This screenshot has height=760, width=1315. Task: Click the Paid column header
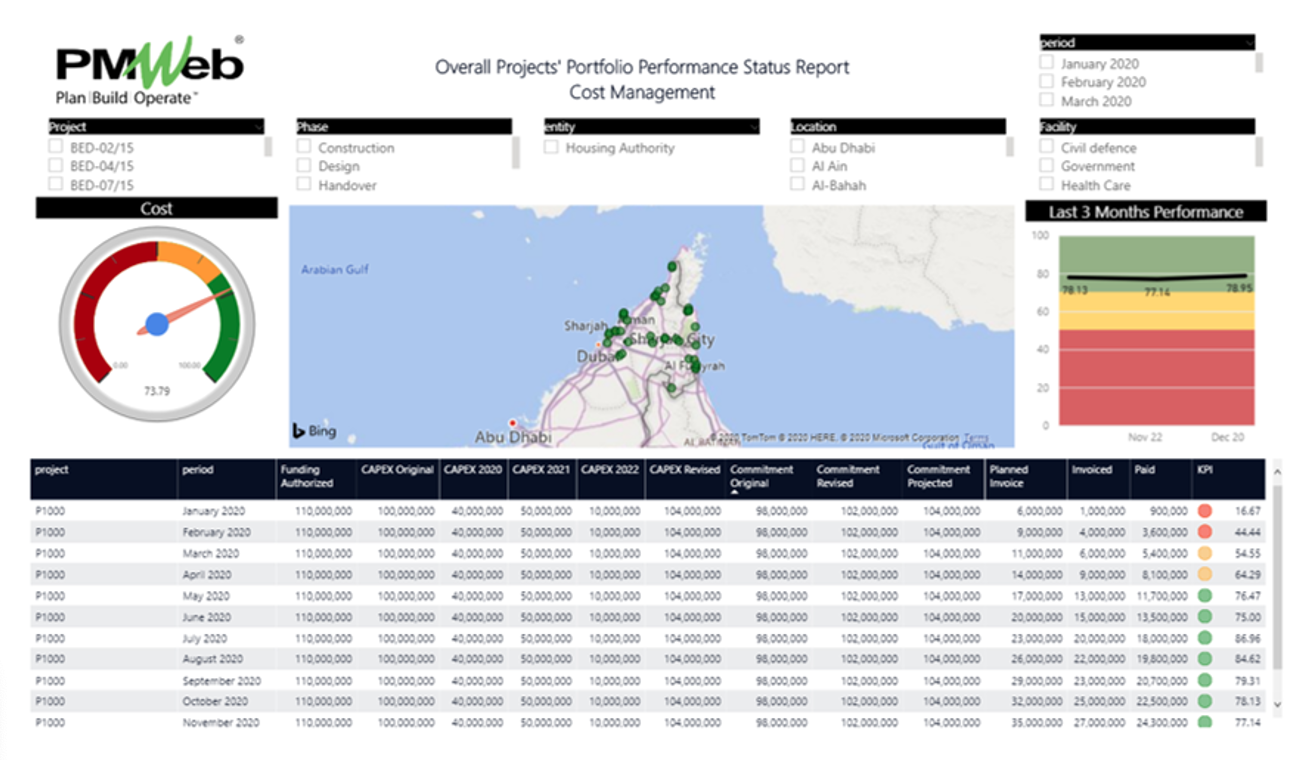pyautogui.click(x=1145, y=469)
